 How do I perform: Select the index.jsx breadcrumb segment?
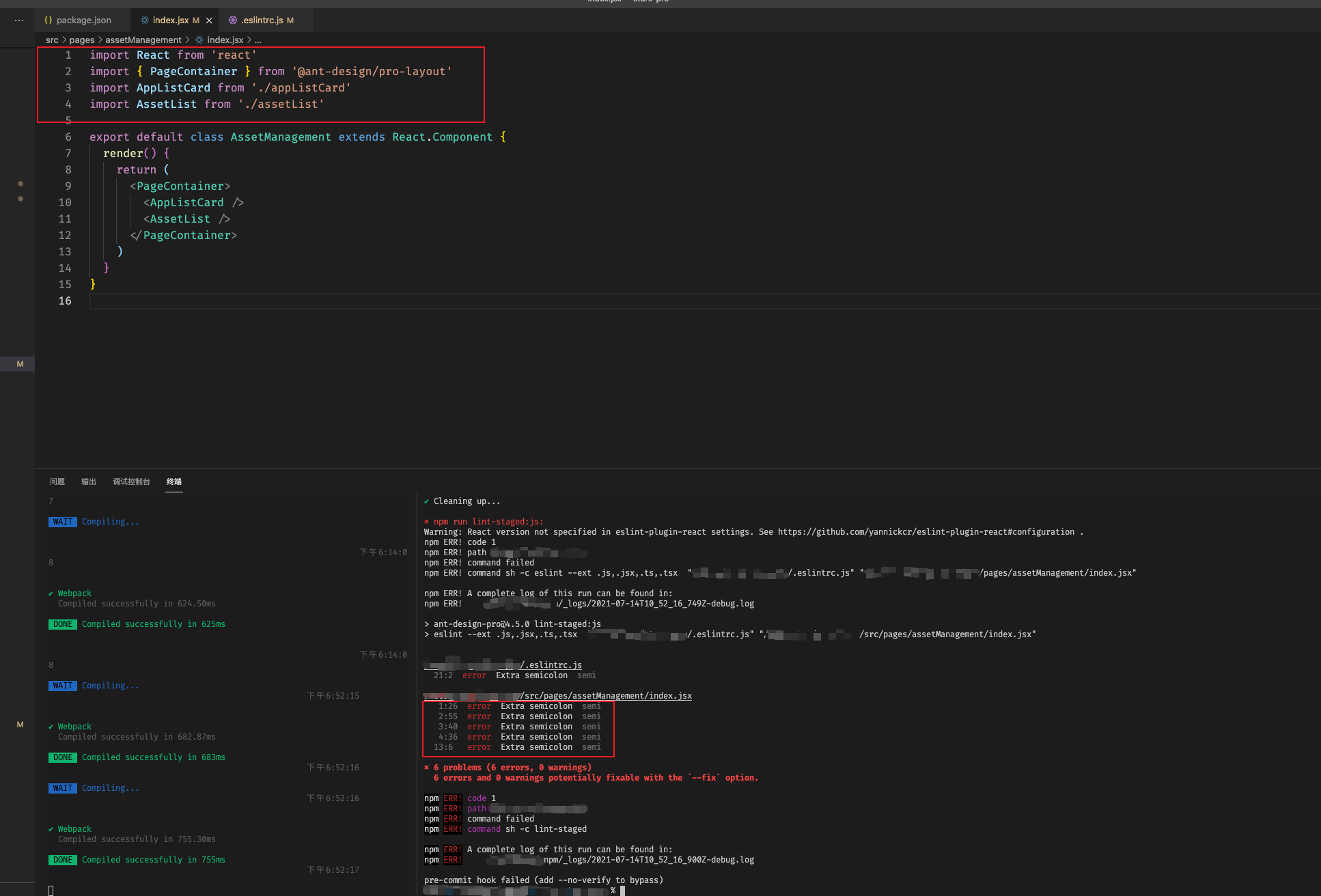tap(225, 40)
